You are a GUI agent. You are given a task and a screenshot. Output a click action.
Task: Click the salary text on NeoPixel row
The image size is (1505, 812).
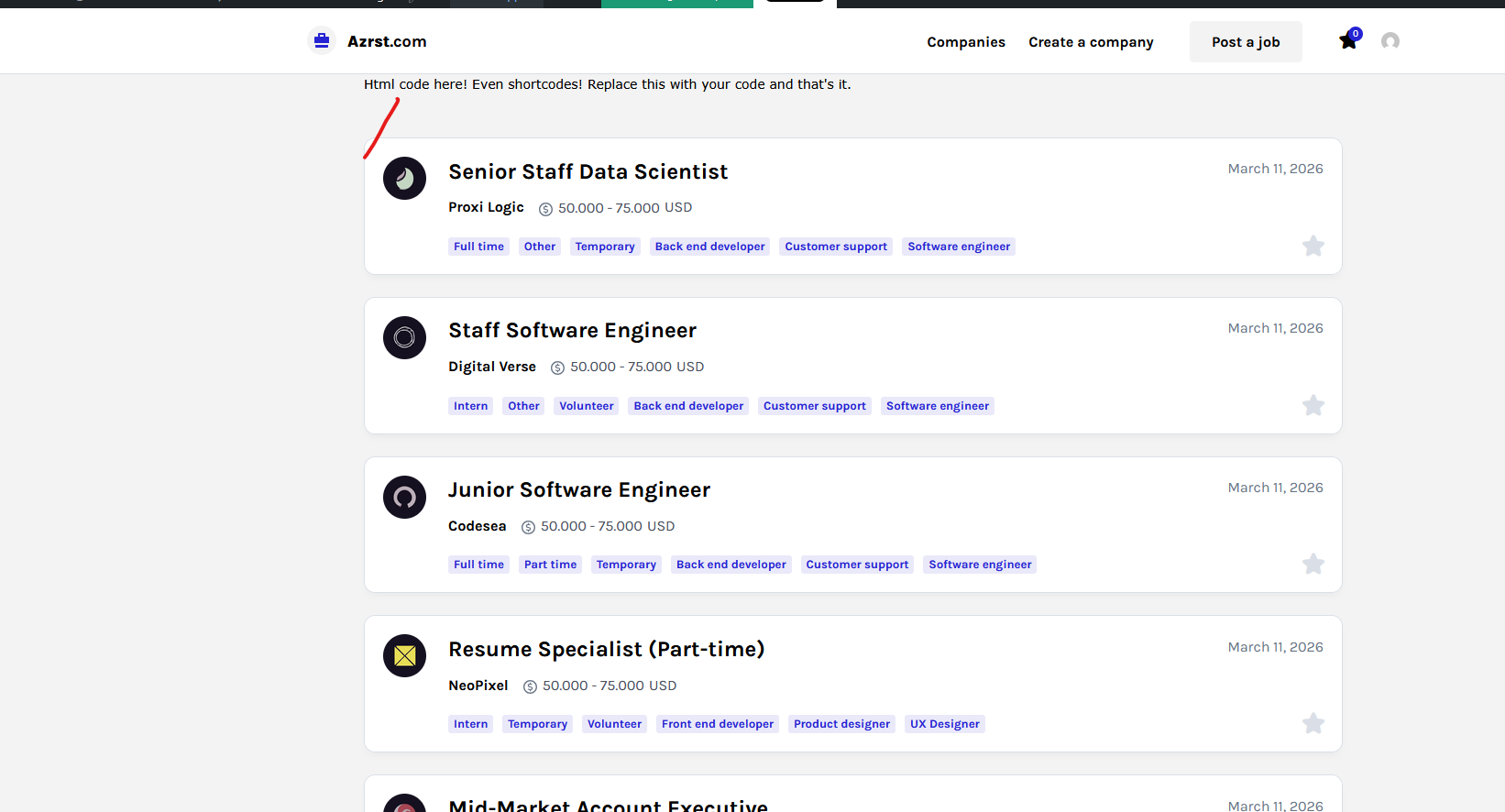click(x=610, y=686)
